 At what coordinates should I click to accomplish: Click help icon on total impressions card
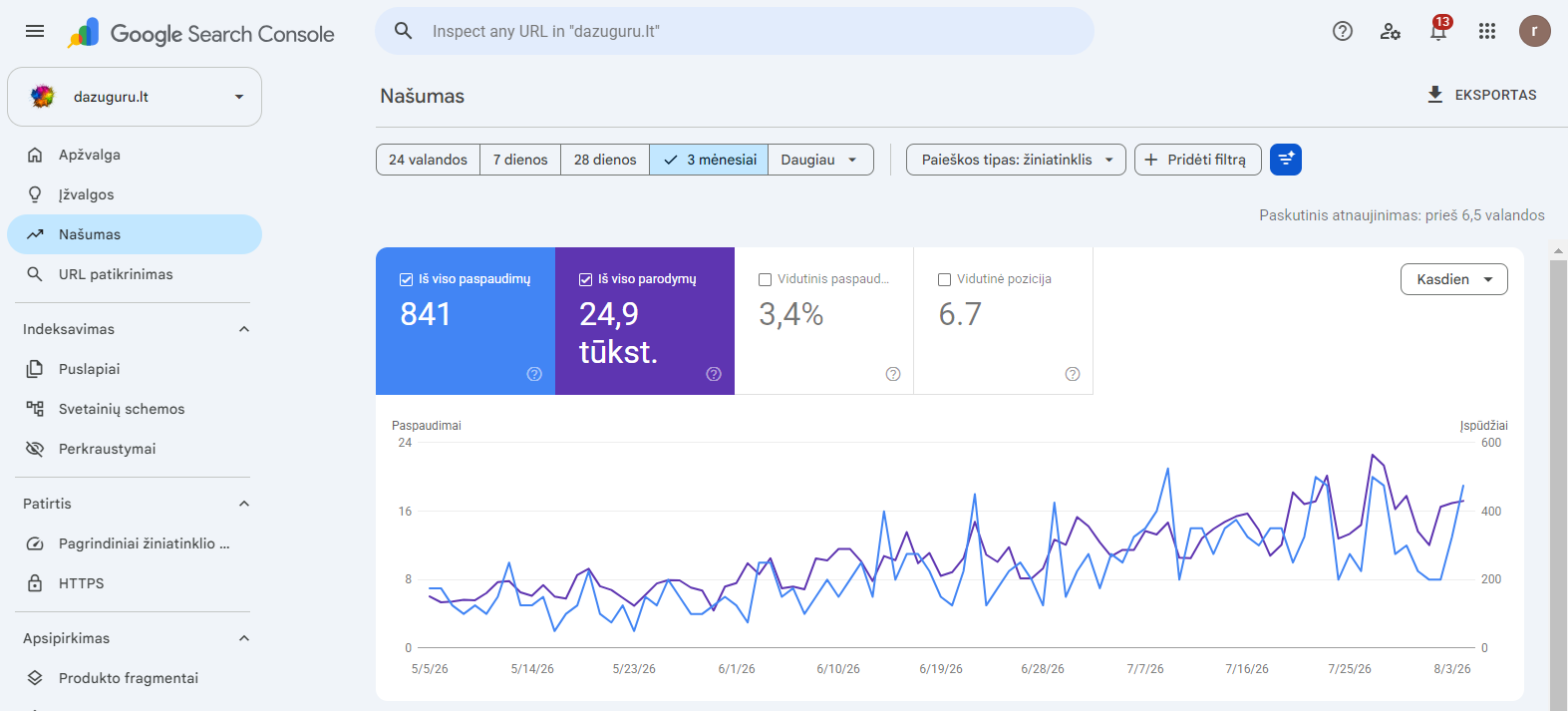(714, 374)
